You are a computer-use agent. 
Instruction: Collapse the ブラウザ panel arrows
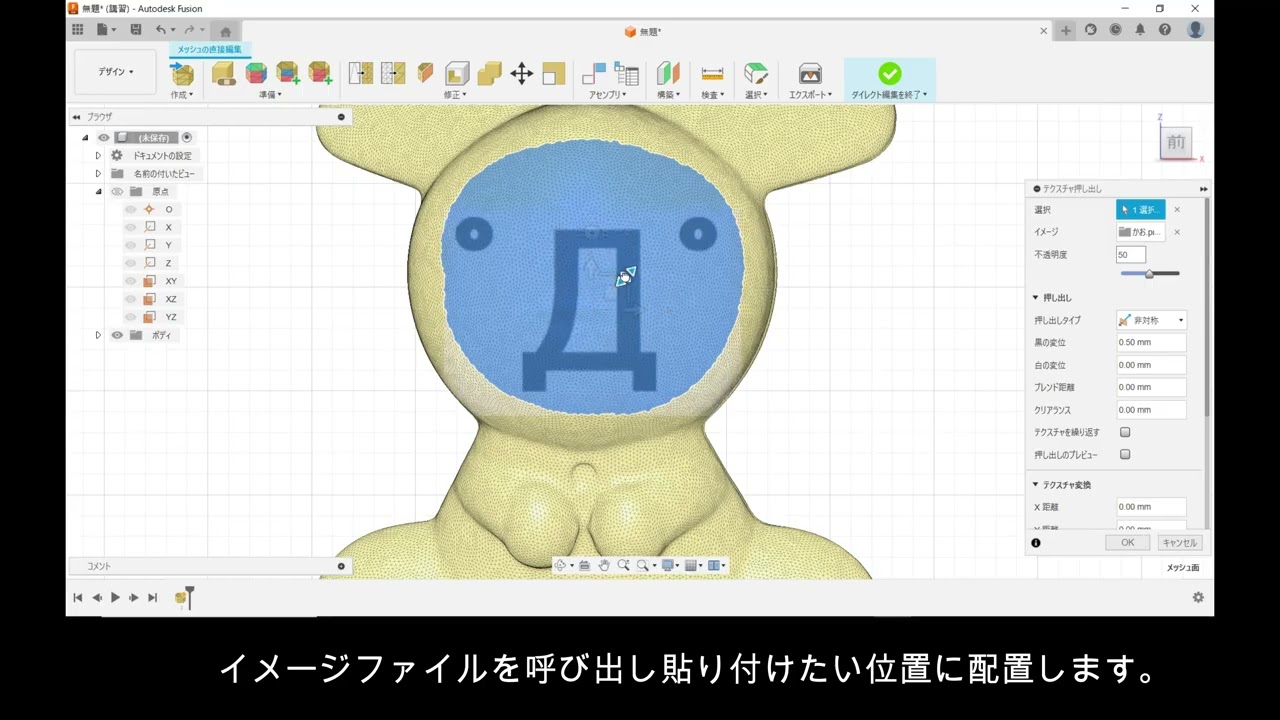(x=76, y=117)
